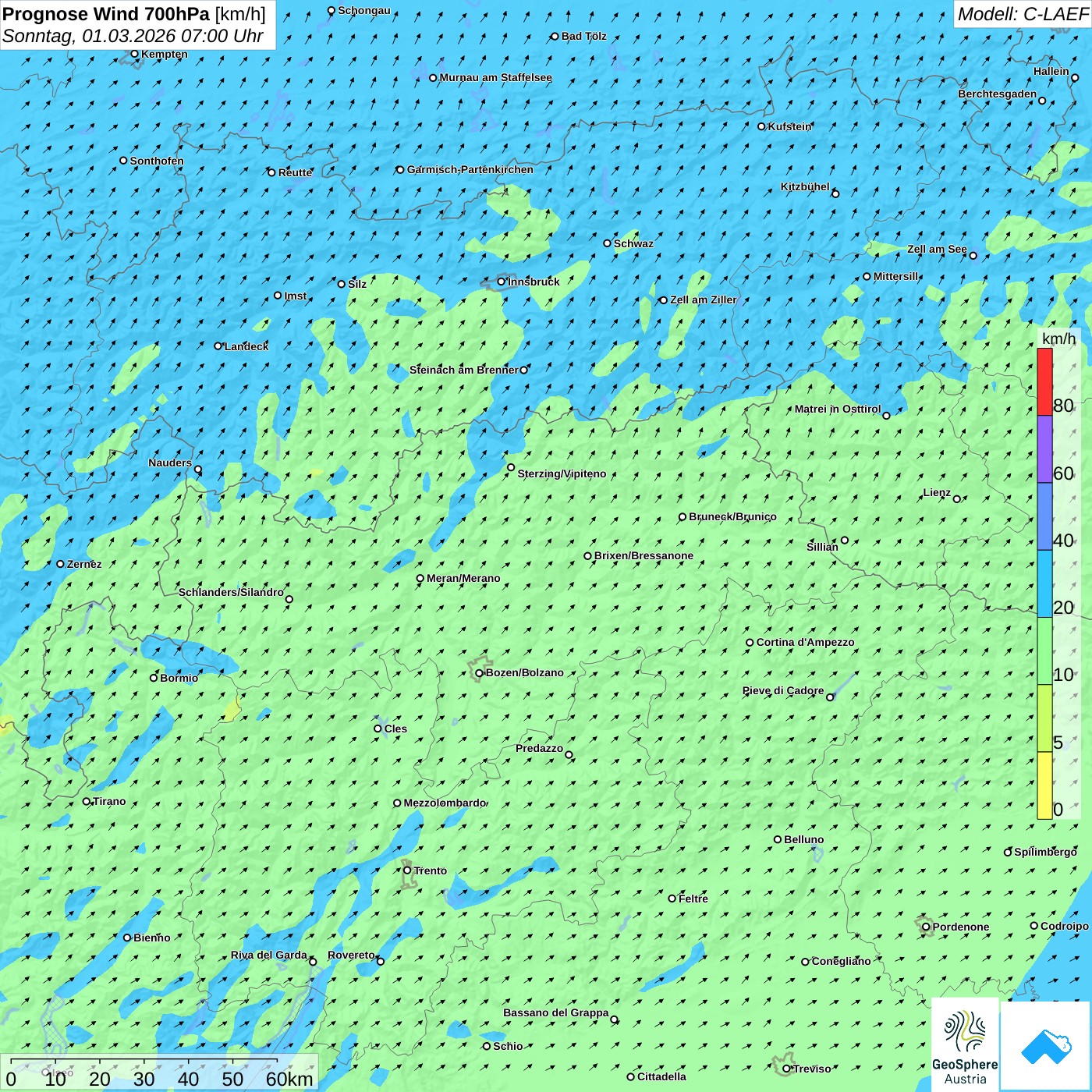Image resolution: width=1092 pixels, height=1092 pixels.
Task: Click the 'Meran/Merano' label
Action: click(x=464, y=578)
